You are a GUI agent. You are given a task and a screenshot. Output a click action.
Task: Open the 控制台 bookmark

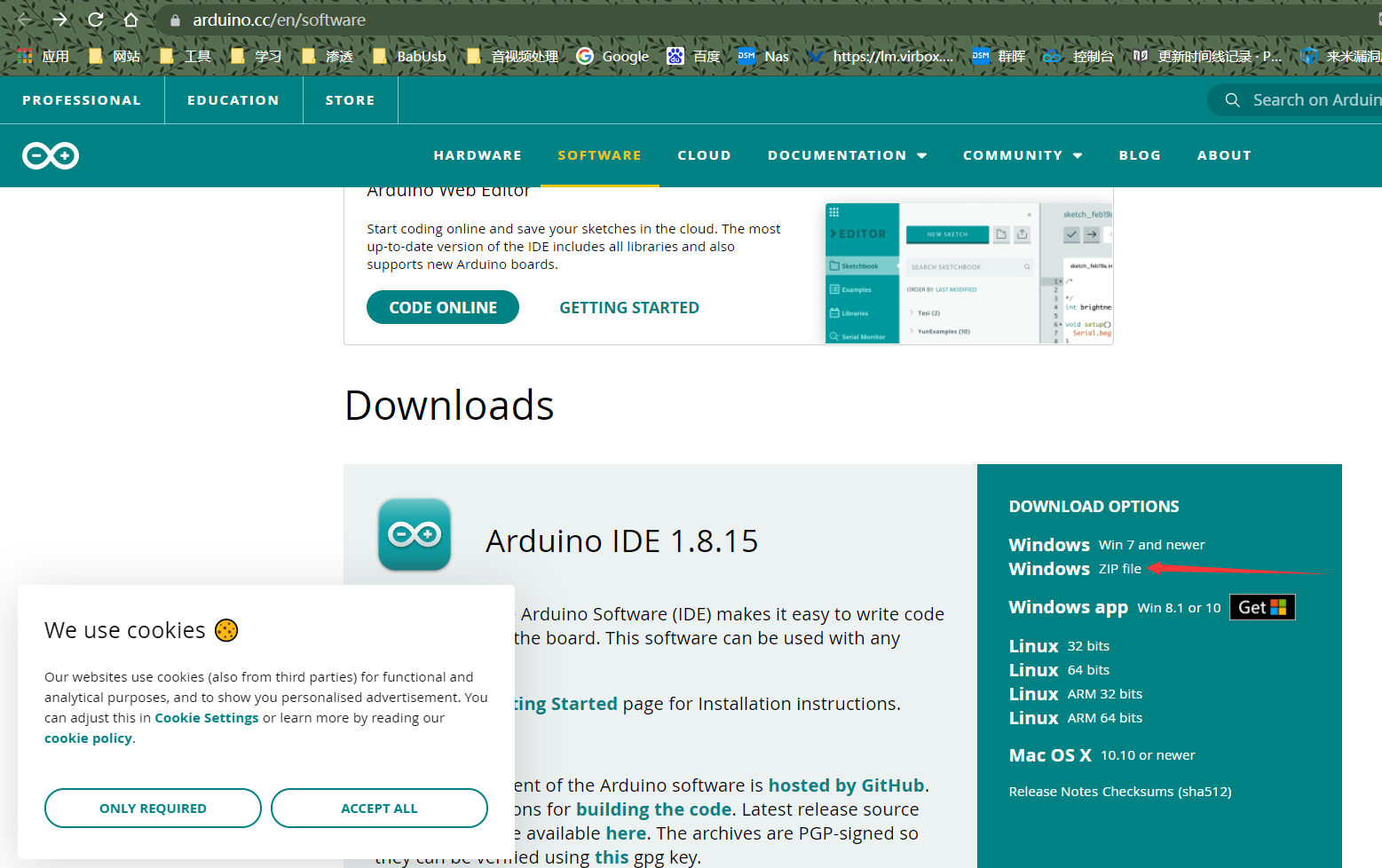1078,56
